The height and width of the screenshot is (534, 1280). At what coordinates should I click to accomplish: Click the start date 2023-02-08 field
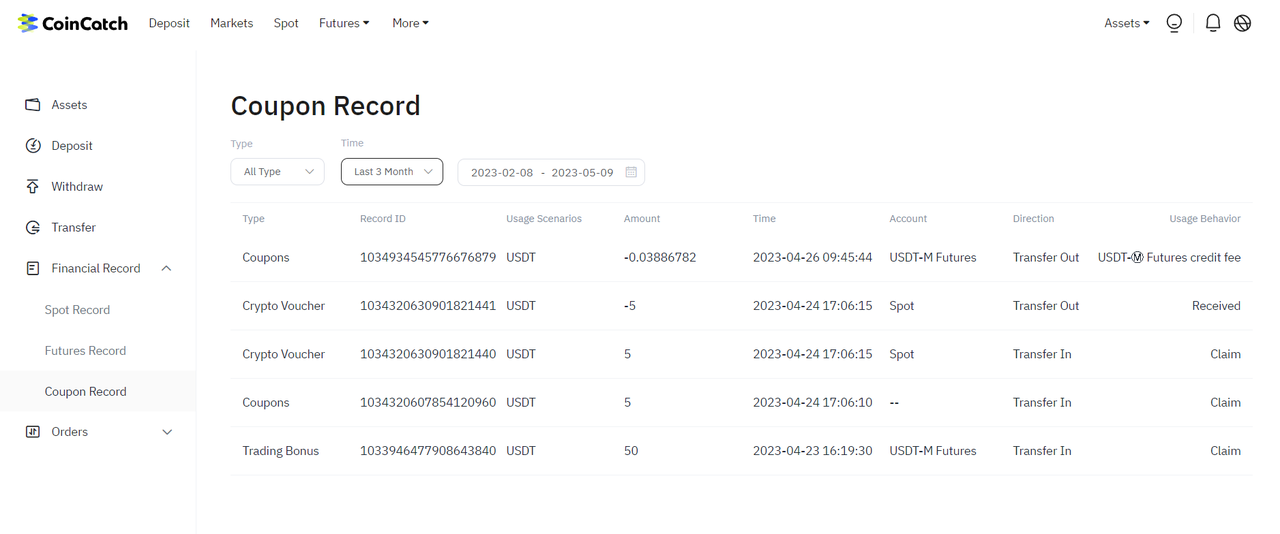(x=502, y=173)
